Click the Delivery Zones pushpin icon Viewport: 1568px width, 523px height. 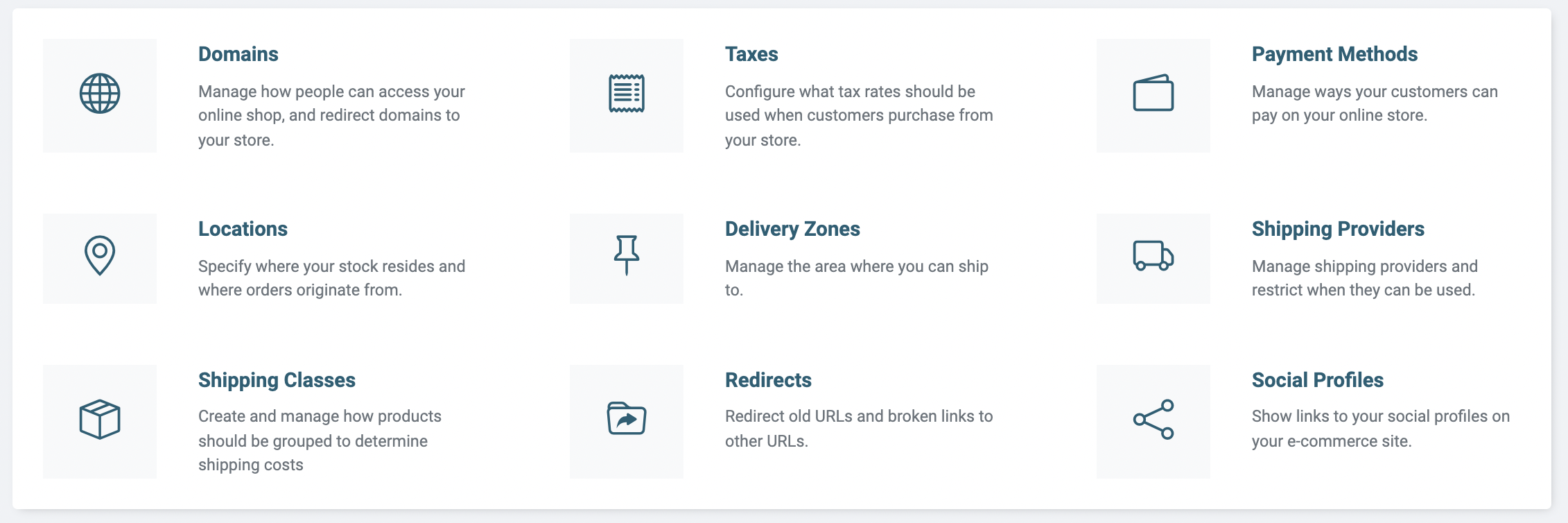(627, 255)
